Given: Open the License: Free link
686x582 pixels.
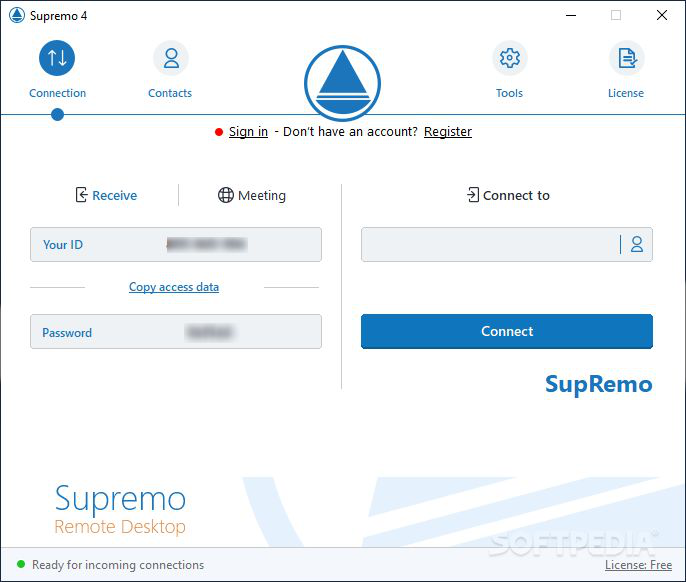Looking at the screenshot, I should (638, 565).
